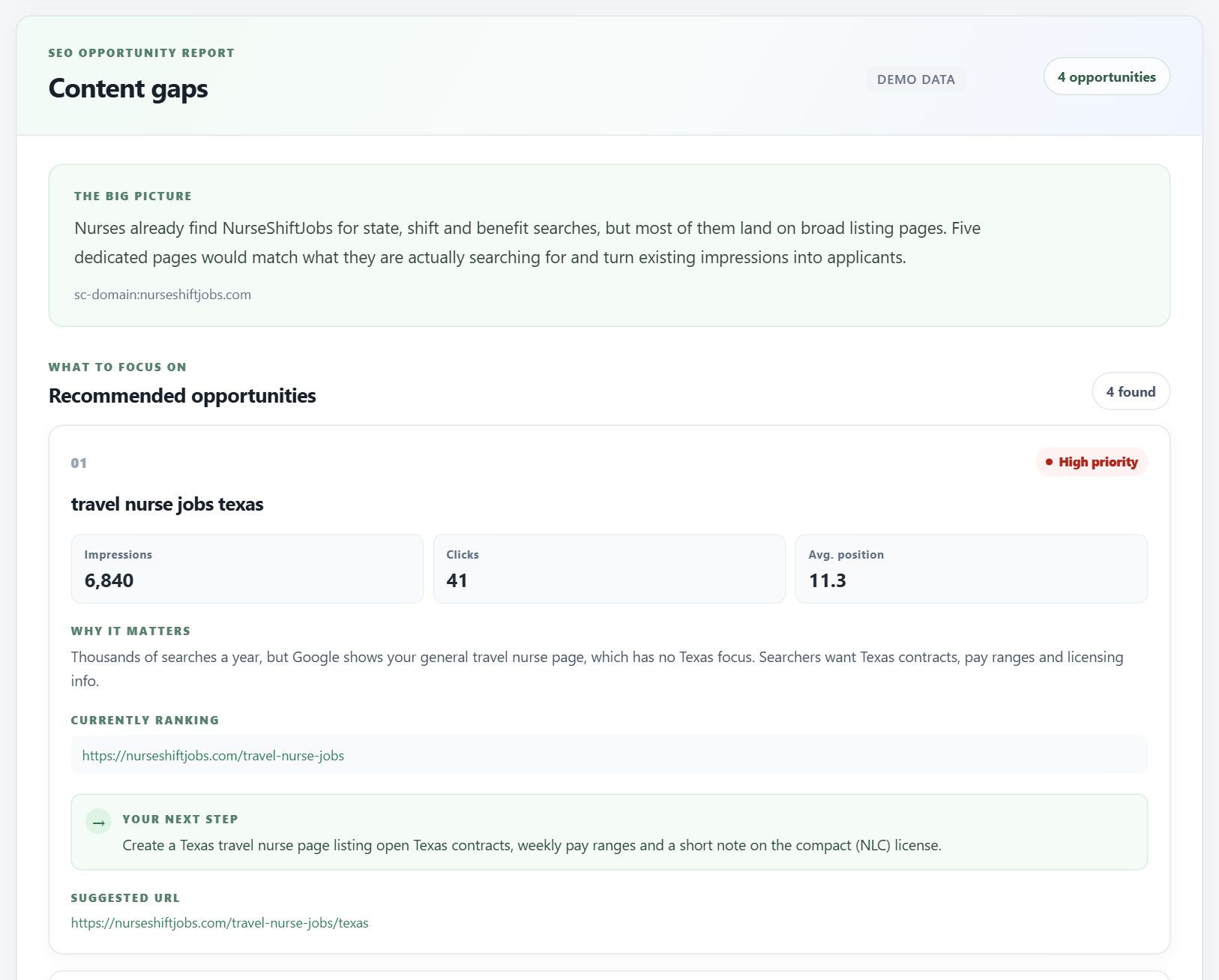Click the heading 'travel nurse jobs texas'

pos(167,504)
